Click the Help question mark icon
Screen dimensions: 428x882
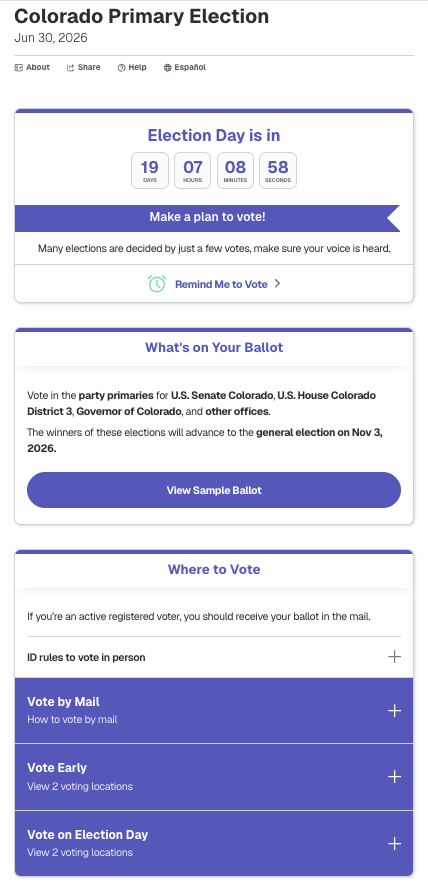[121, 68]
